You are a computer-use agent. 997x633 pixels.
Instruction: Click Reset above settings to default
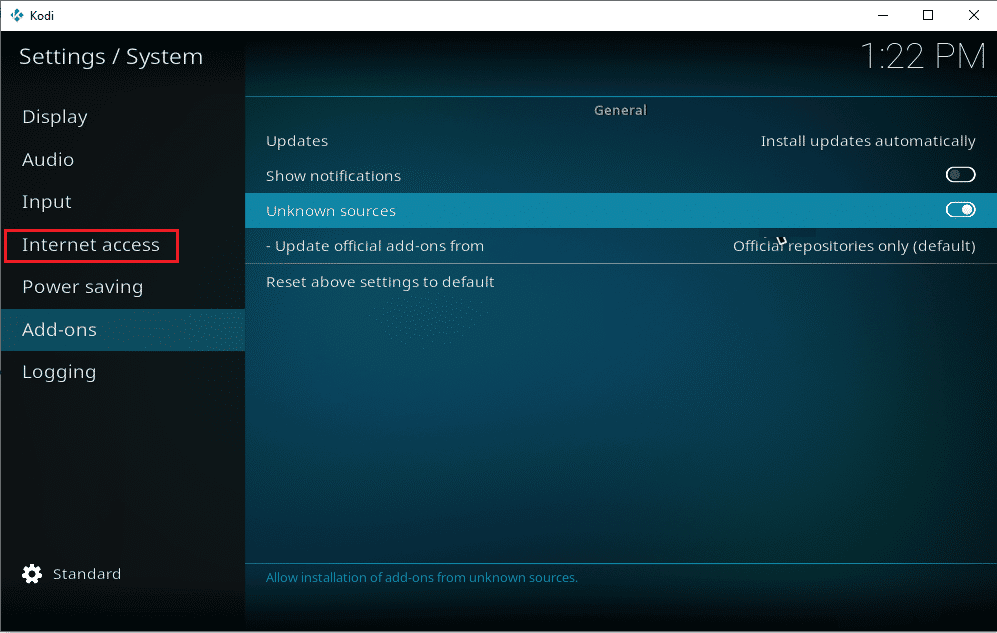[621, 282]
